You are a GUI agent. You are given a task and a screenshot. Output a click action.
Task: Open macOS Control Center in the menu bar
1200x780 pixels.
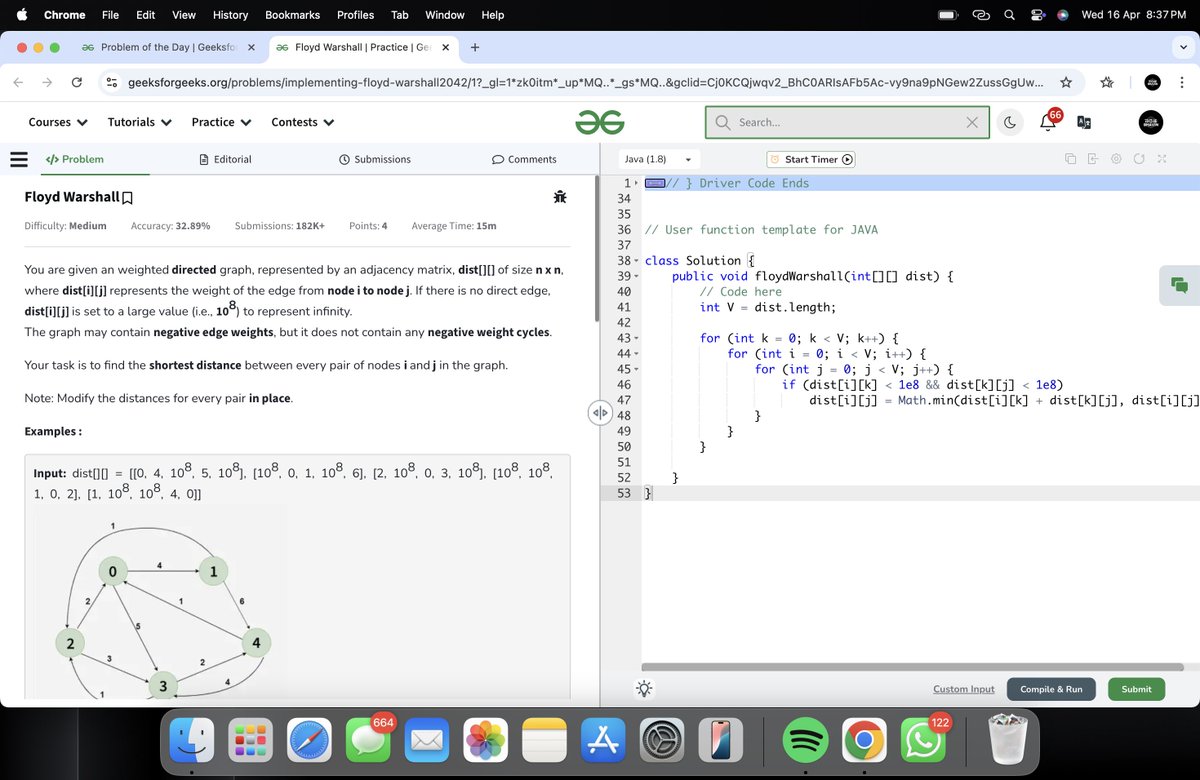pos(1037,15)
